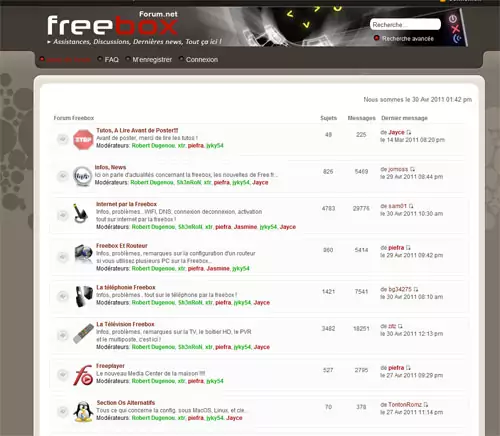Open M'enregistrer registration page
This screenshot has height=436, width=500.
tap(152, 60)
